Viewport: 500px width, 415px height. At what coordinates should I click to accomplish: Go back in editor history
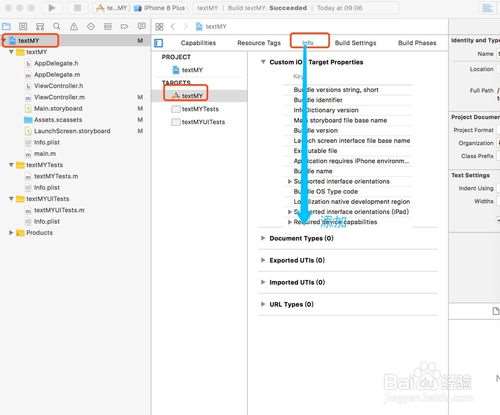click(173, 27)
